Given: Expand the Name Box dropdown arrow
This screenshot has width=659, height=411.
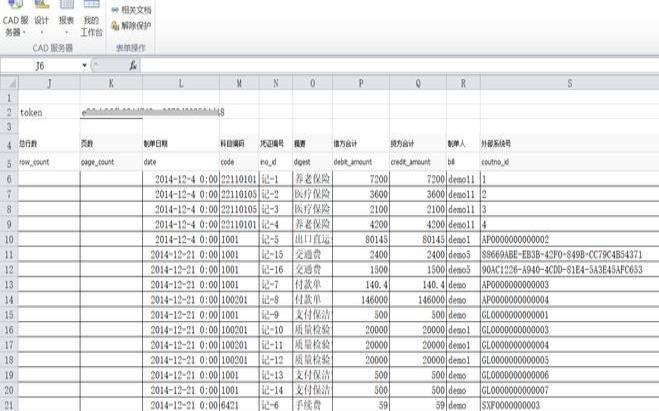Looking at the screenshot, I should (x=84, y=65).
